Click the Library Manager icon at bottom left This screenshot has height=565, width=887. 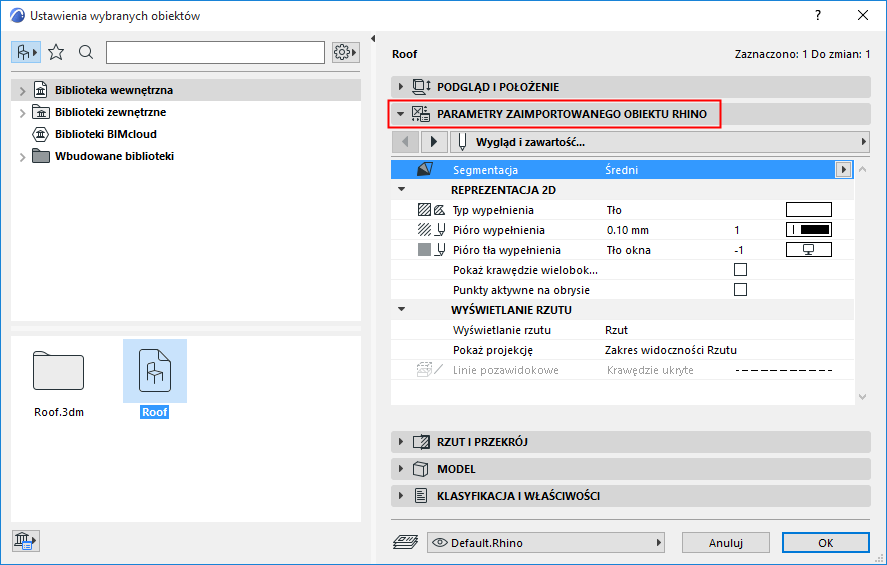tap(25, 541)
